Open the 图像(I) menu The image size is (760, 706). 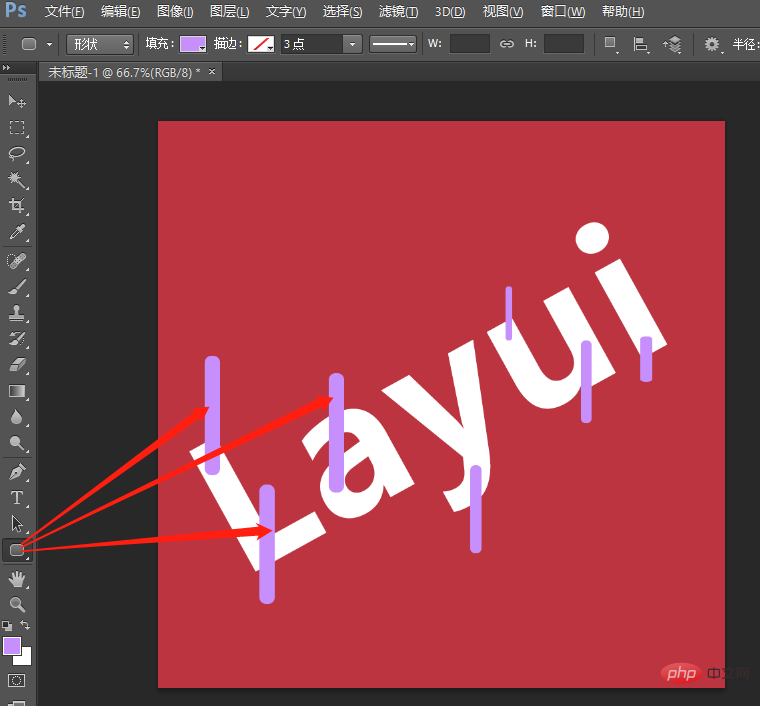click(x=175, y=11)
